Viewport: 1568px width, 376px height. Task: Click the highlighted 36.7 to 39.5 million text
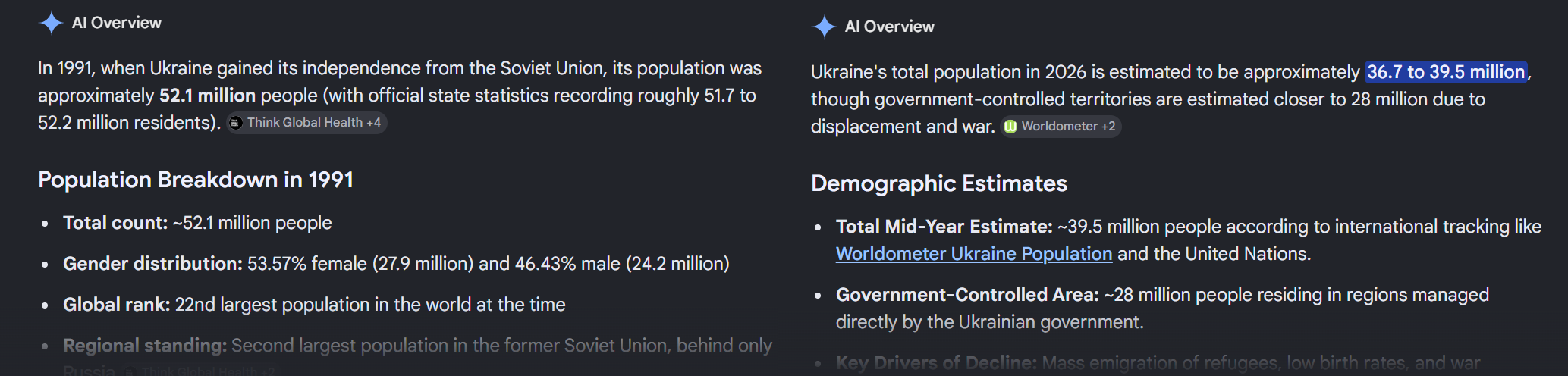tap(1446, 72)
